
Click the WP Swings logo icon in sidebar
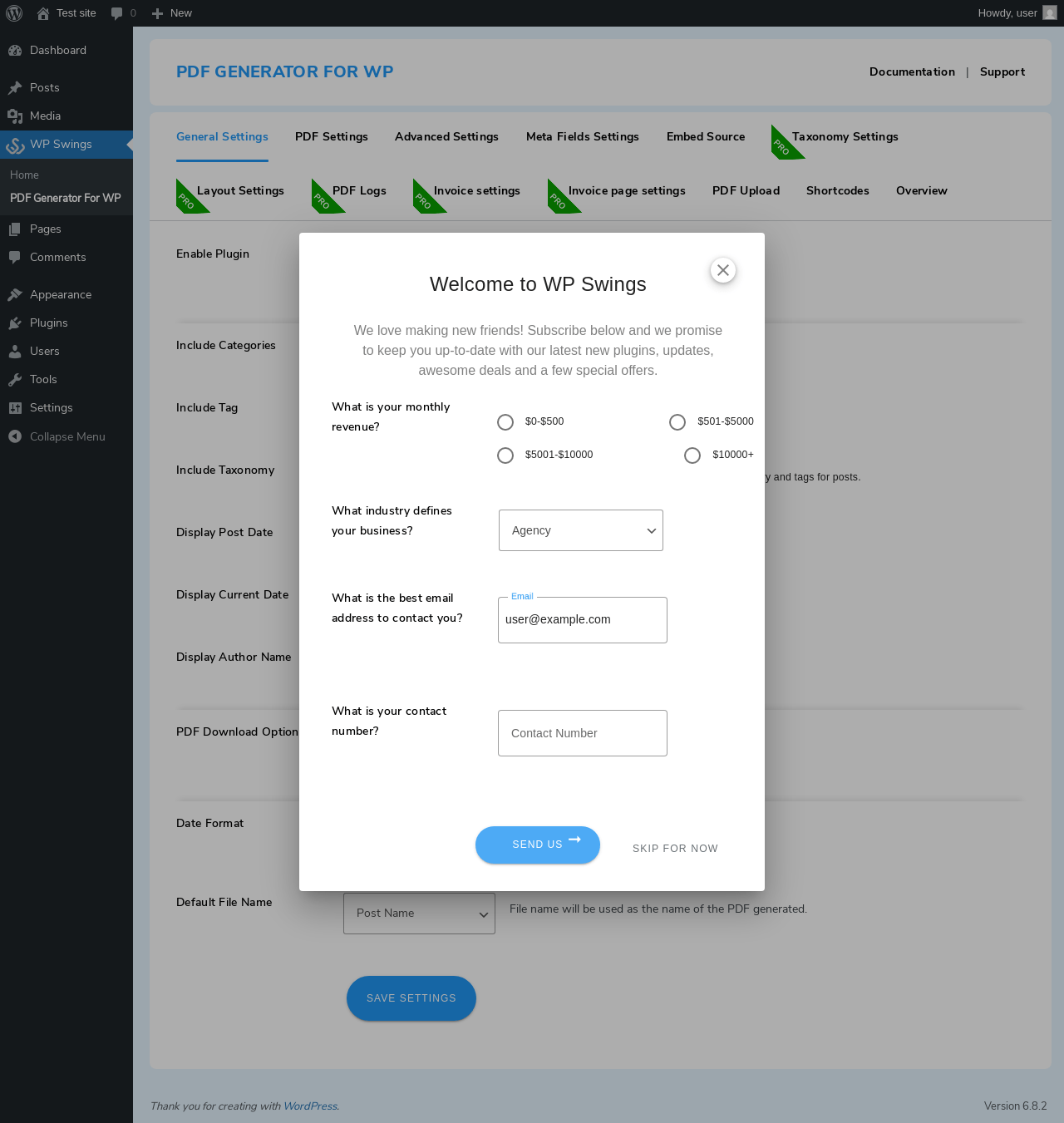(15, 145)
